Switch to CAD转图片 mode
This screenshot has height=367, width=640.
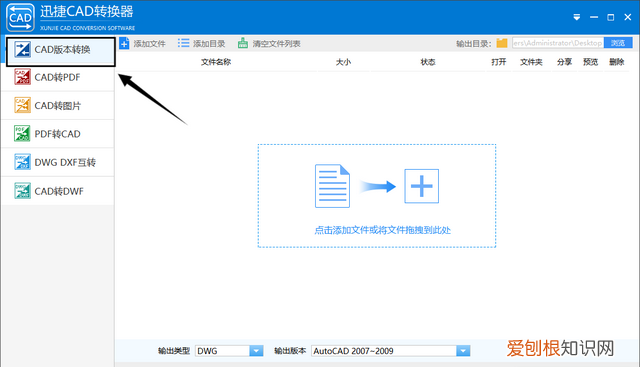(58, 106)
